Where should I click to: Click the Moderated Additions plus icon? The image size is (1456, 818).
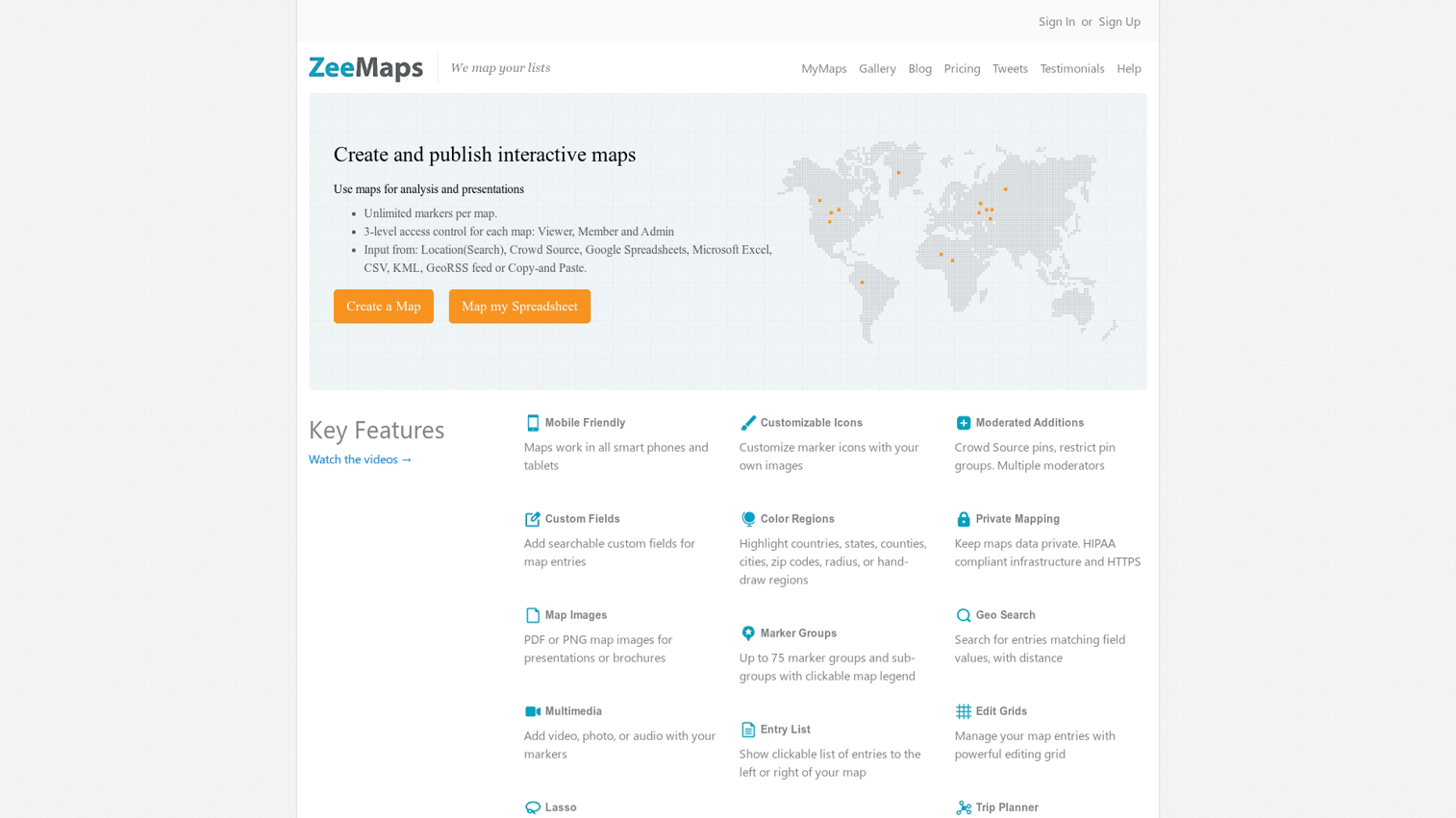coord(964,423)
